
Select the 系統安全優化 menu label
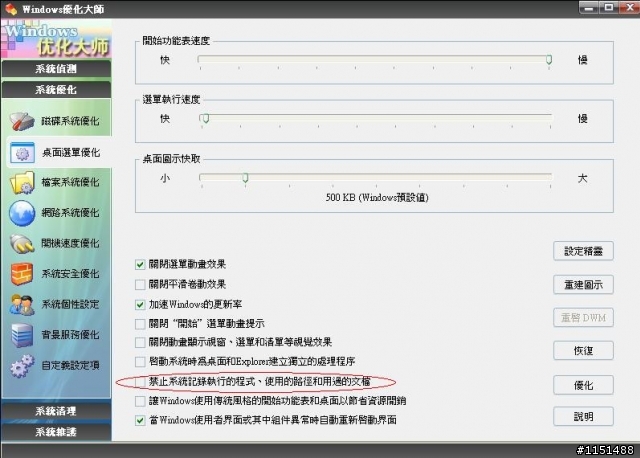pos(70,273)
